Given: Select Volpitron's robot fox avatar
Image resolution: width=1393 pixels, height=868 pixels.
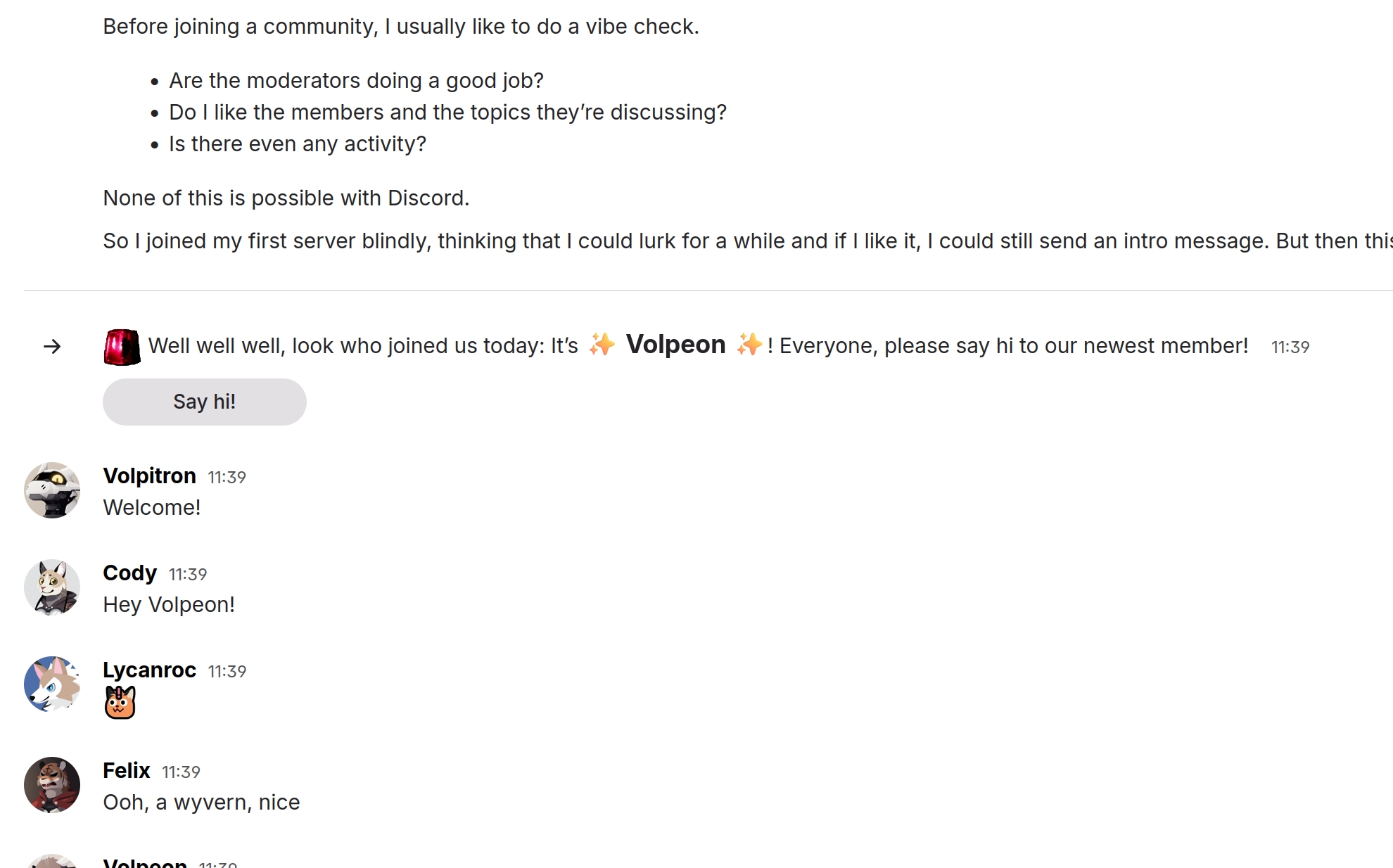Looking at the screenshot, I should [52, 490].
